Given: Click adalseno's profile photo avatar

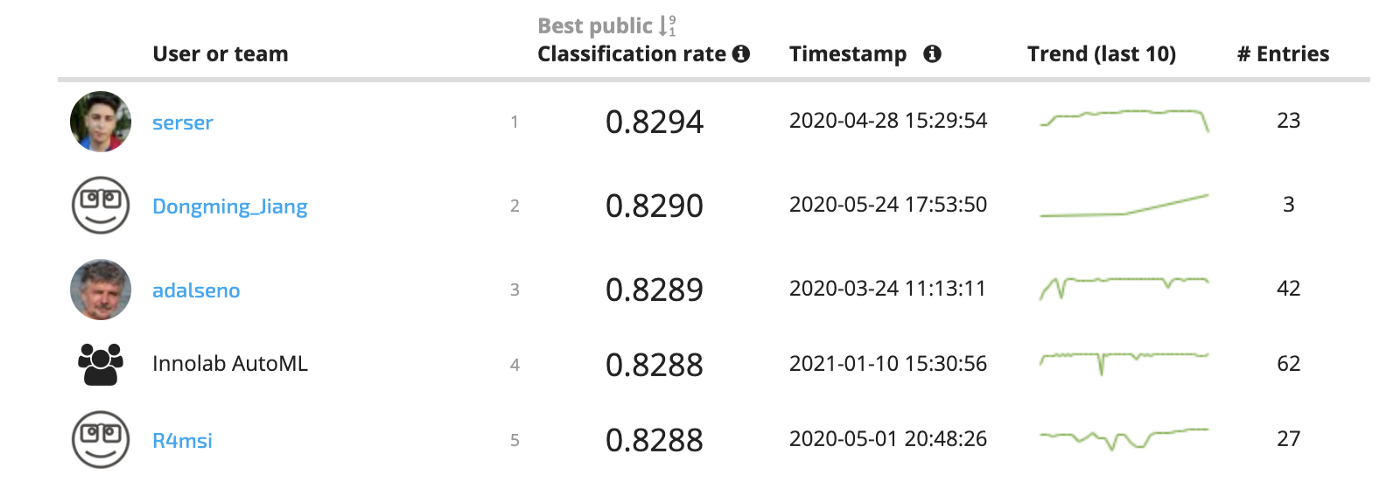Looking at the screenshot, I should pyautogui.click(x=101, y=290).
